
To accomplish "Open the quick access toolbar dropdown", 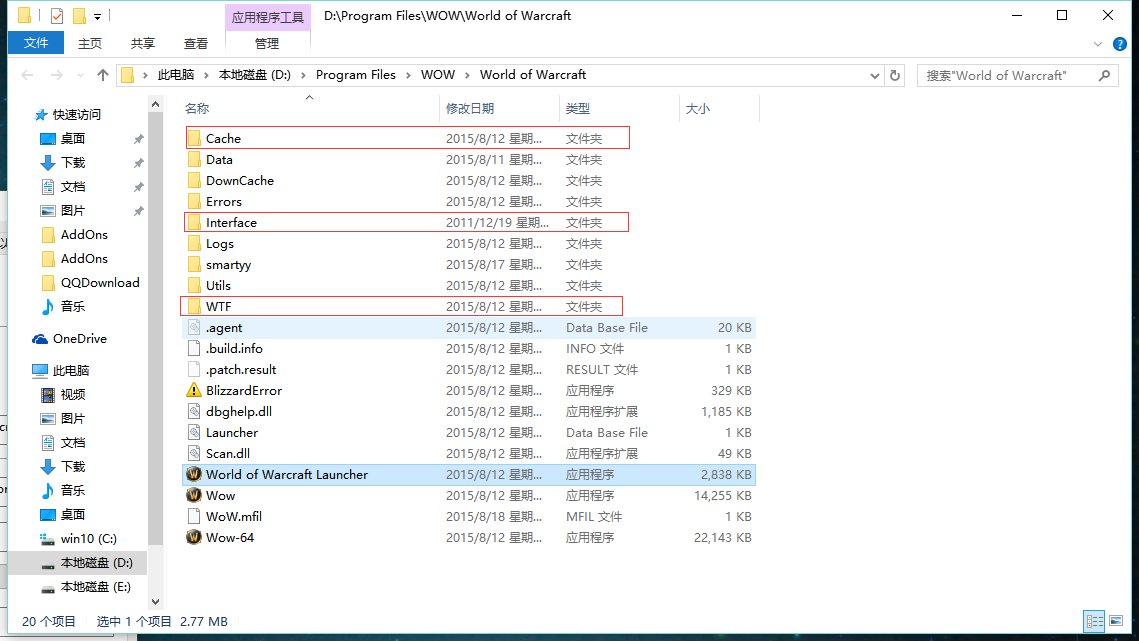I will point(97,16).
